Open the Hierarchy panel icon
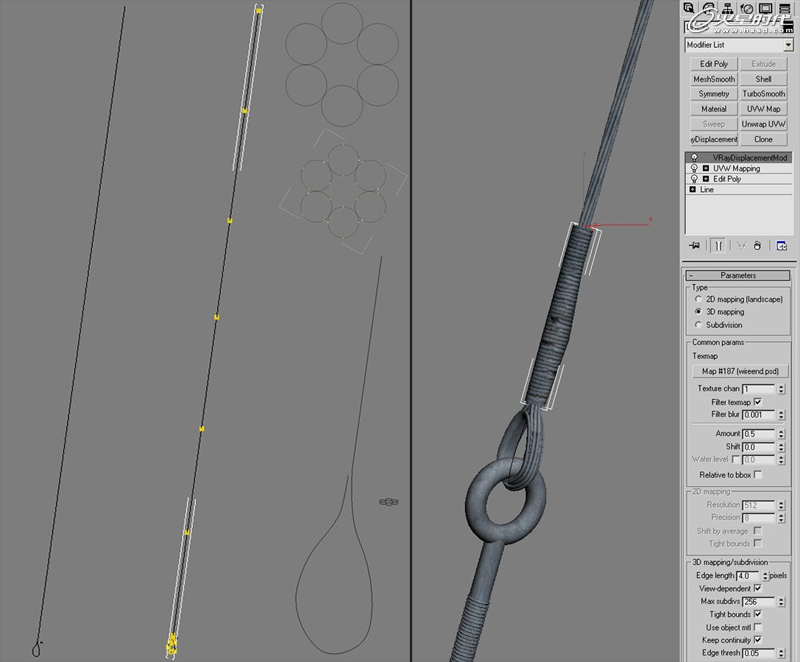Screen dimensions: 800x662 click(727, 8)
